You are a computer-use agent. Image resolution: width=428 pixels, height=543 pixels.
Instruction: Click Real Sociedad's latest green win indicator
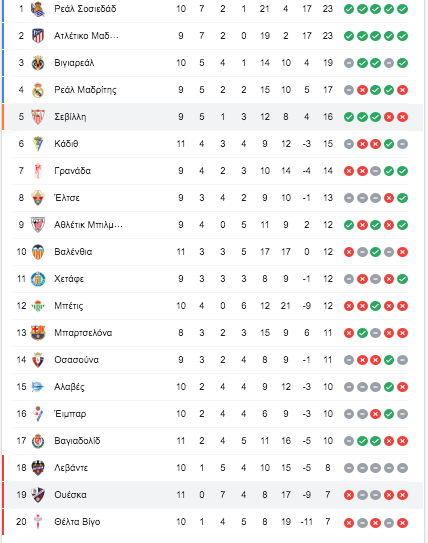tap(402, 9)
